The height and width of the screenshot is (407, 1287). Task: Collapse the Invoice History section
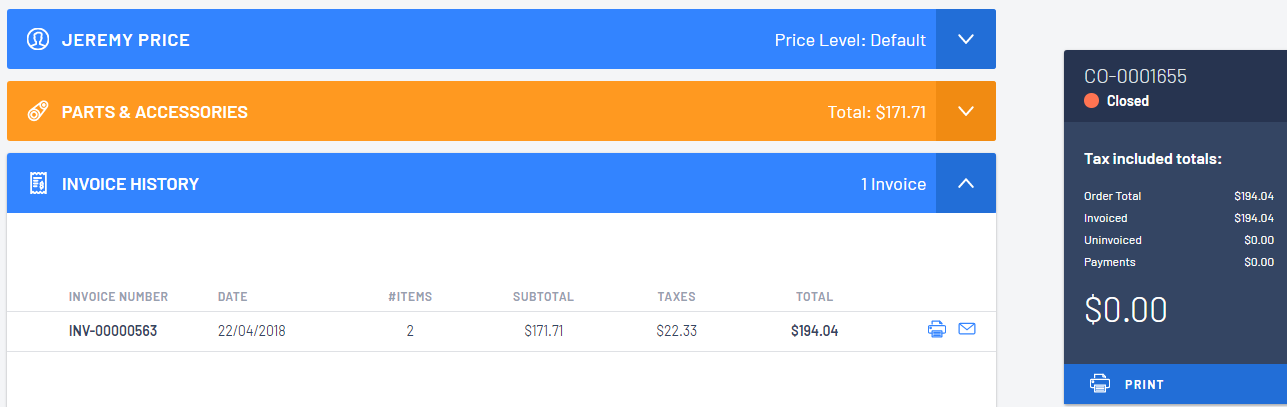966,183
